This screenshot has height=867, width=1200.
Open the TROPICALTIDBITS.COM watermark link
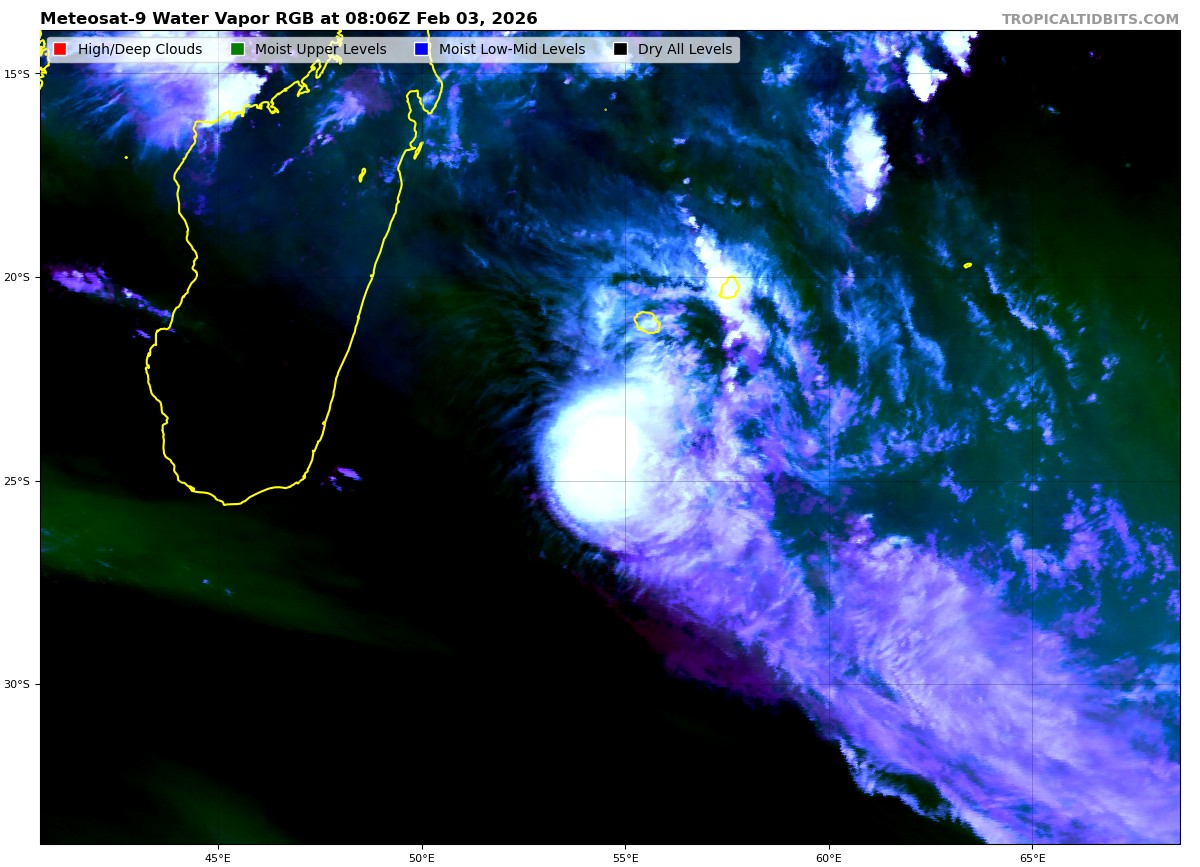(1090, 19)
